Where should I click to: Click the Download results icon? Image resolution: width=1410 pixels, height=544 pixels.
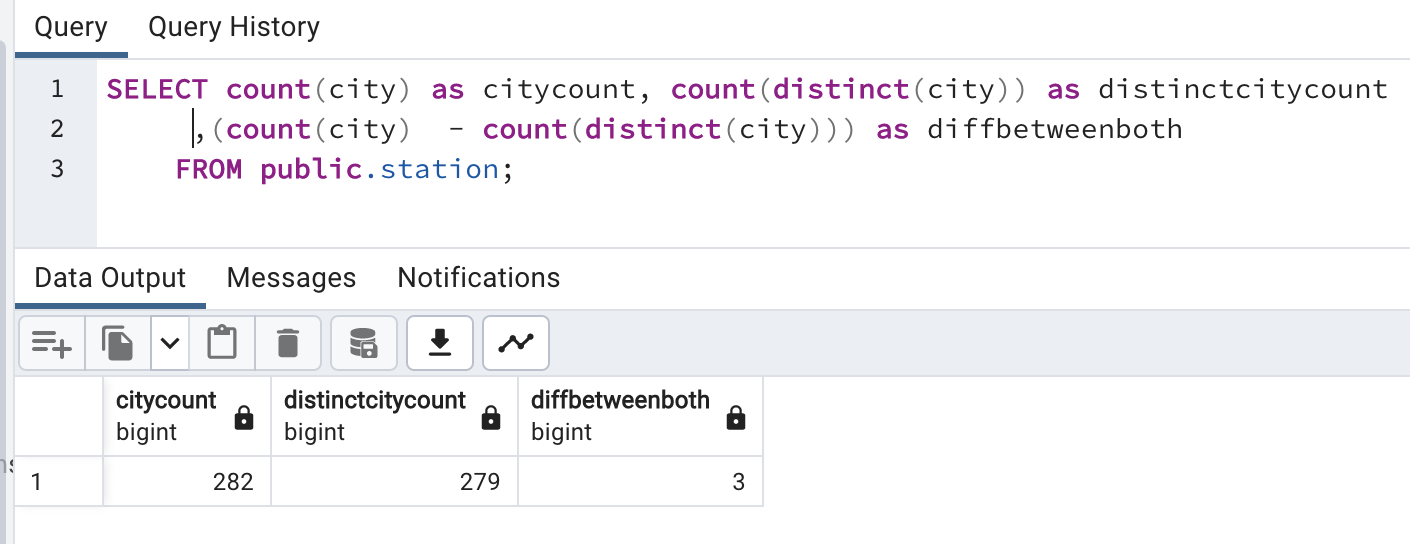pyautogui.click(x=438, y=344)
